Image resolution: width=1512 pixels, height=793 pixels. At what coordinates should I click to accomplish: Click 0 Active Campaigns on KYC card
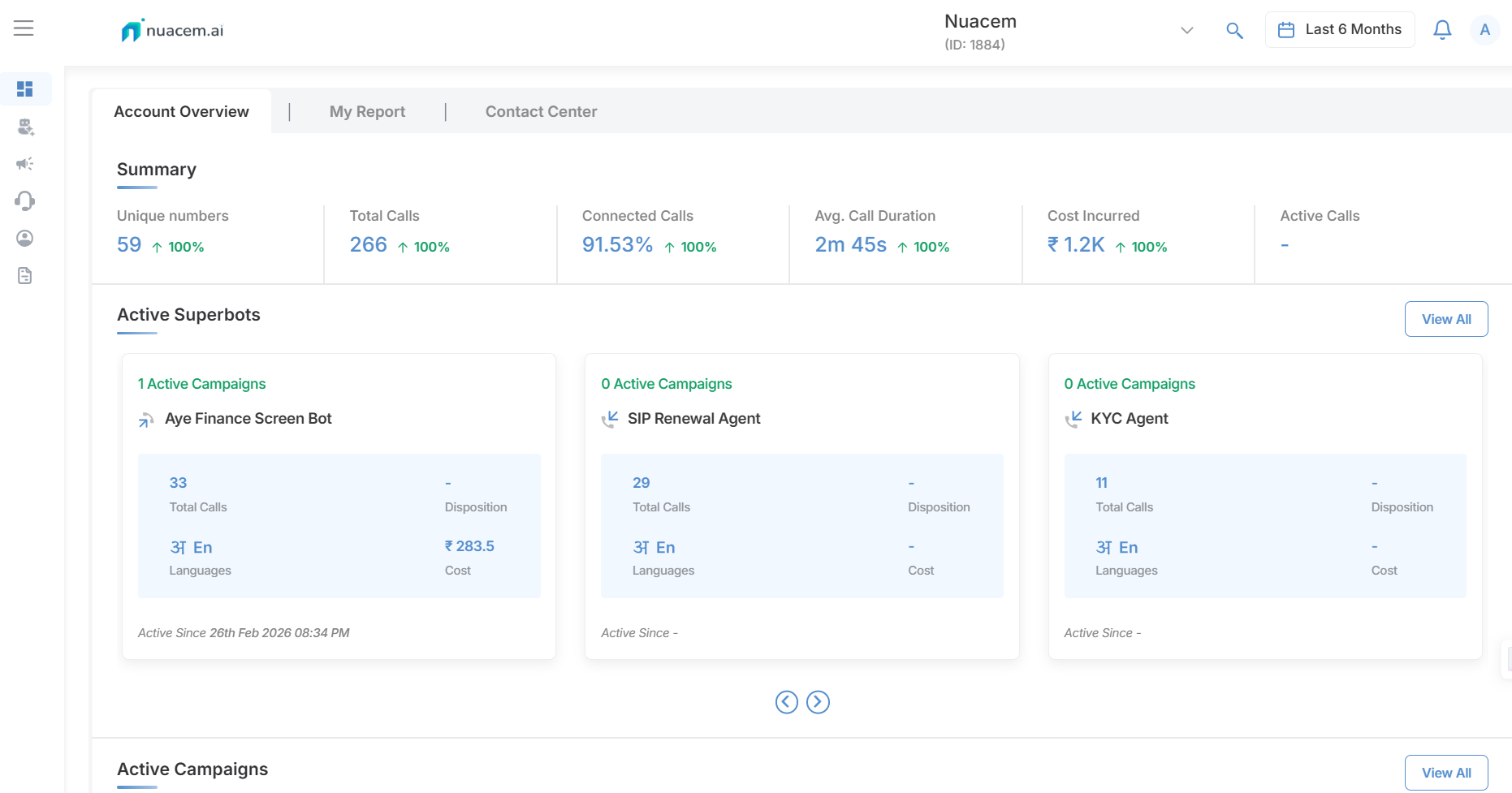[x=1130, y=384]
